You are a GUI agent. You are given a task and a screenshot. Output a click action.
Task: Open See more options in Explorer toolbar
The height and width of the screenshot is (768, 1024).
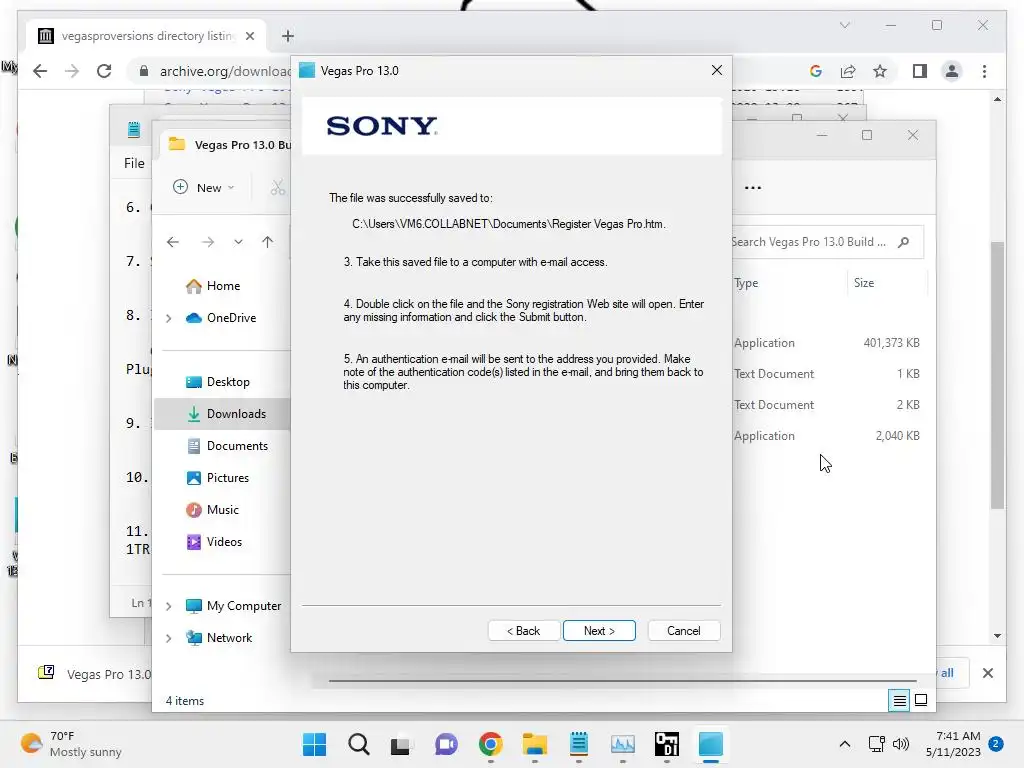[752, 187]
